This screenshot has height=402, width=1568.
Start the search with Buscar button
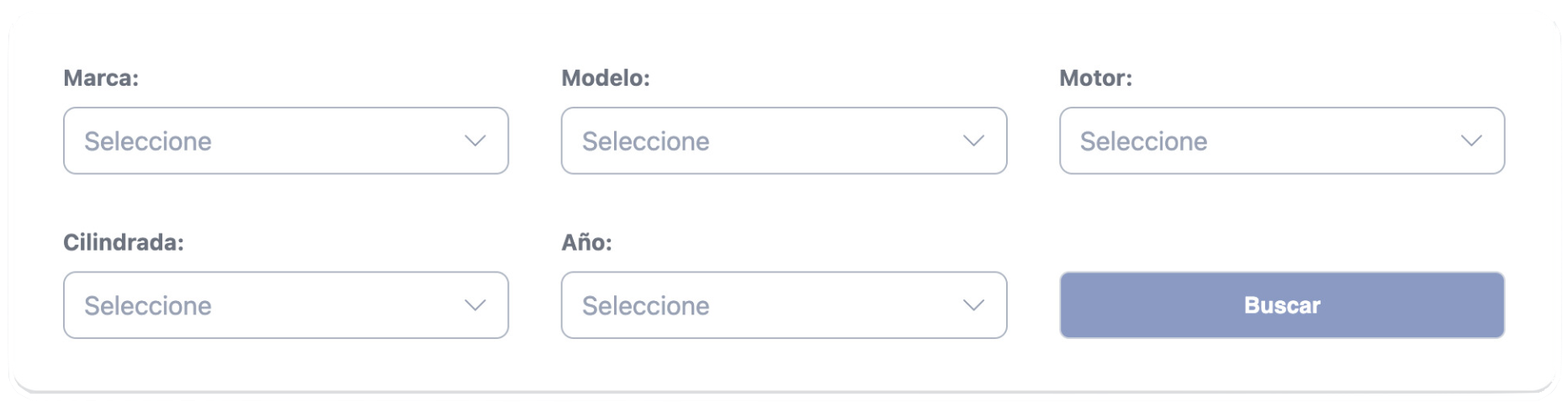[1282, 305]
